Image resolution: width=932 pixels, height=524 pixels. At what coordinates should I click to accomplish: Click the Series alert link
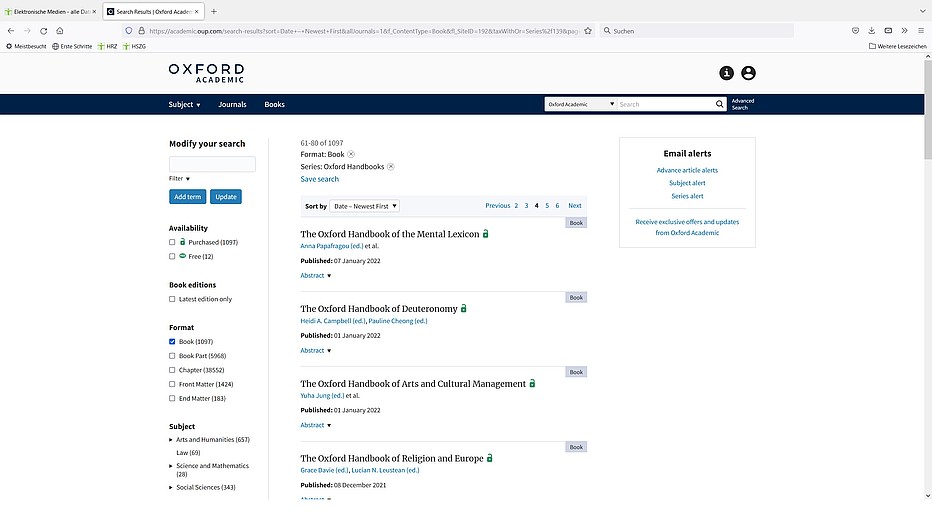[x=687, y=196]
